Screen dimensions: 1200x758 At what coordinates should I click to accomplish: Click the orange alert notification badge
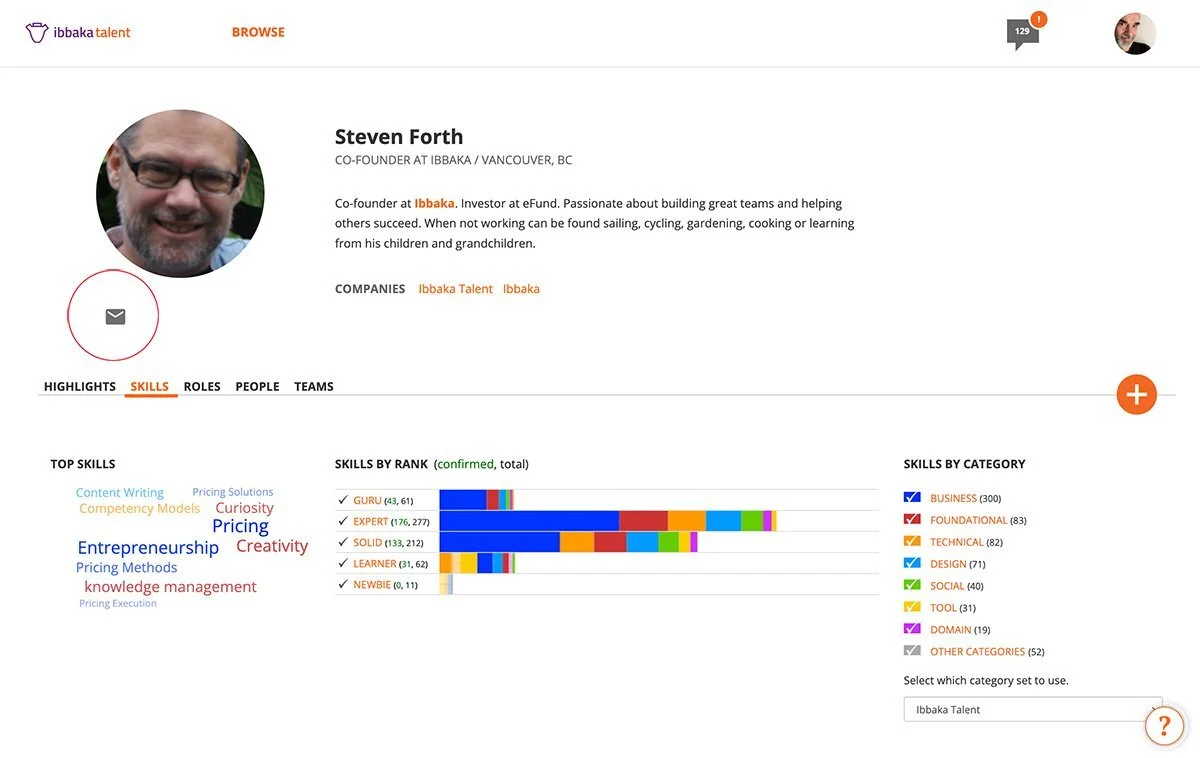click(x=1039, y=19)
